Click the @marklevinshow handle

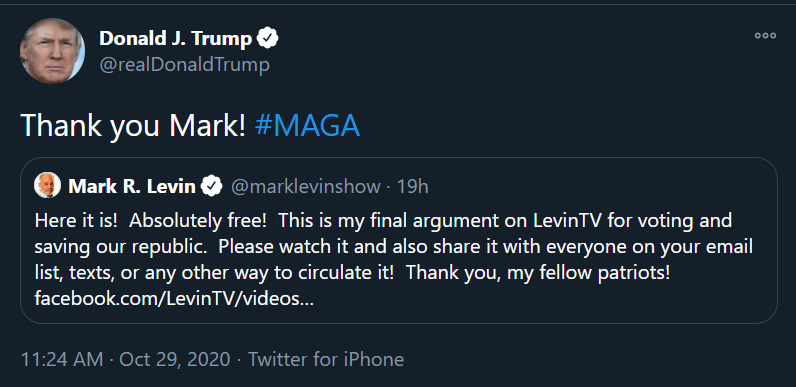[306, 187]
